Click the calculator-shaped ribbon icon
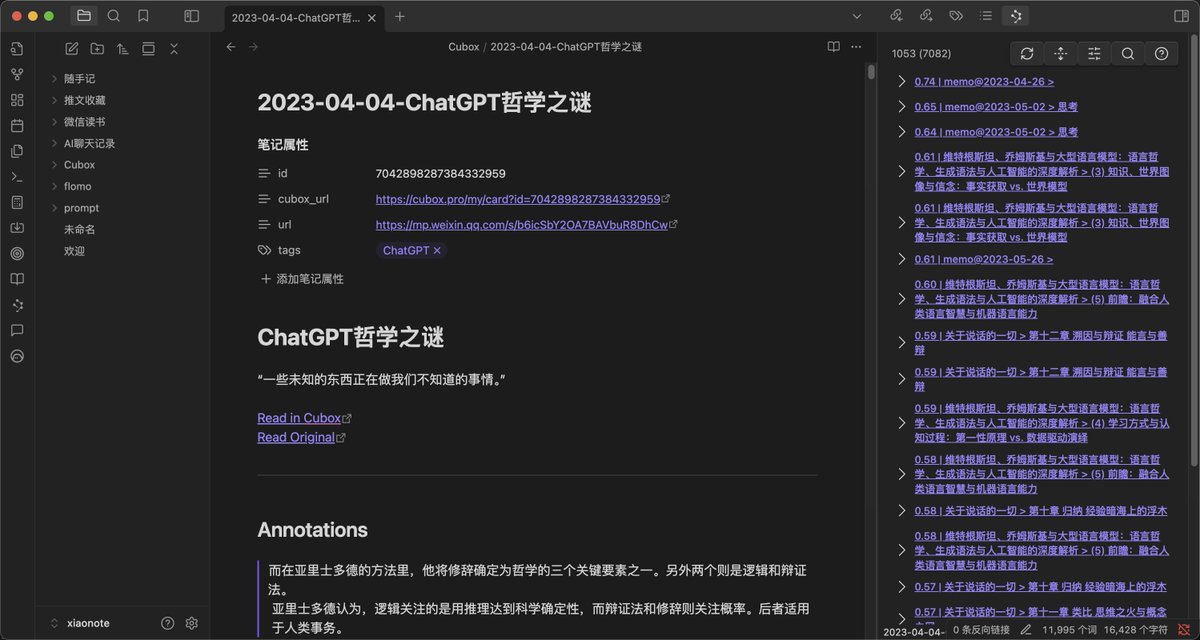Image resolution: width=1200 pixels, height=640 pixels. click(x=17, y=202)
